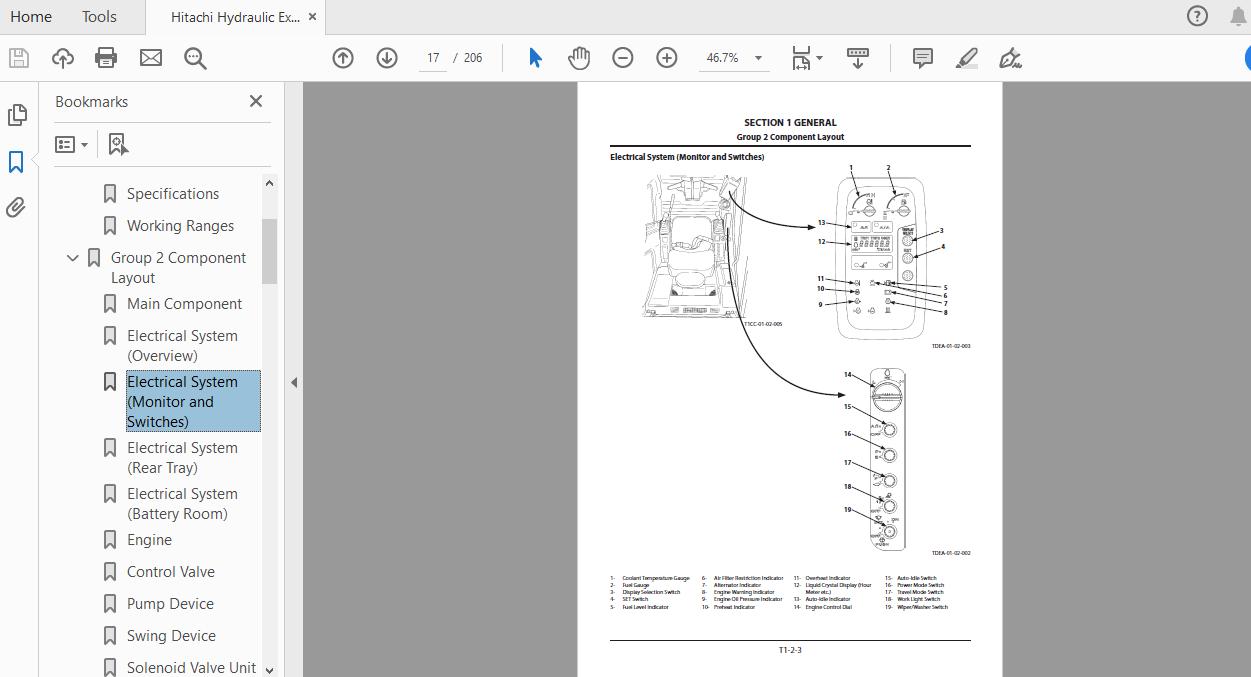Open the zoom level dropdown
Viewport: 1251px width, 677px height.
[x=758, y=58]
